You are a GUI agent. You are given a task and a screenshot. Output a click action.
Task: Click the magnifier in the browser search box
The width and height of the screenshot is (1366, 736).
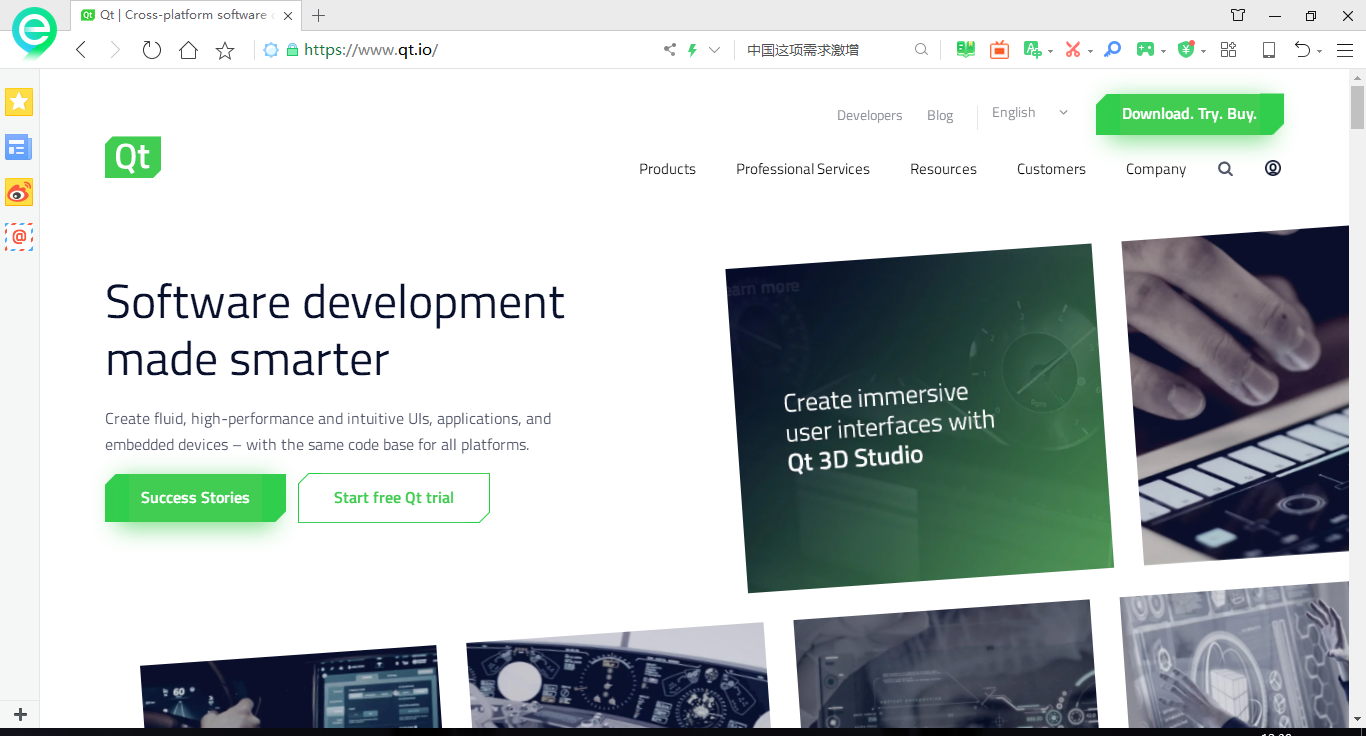(921, 50)
